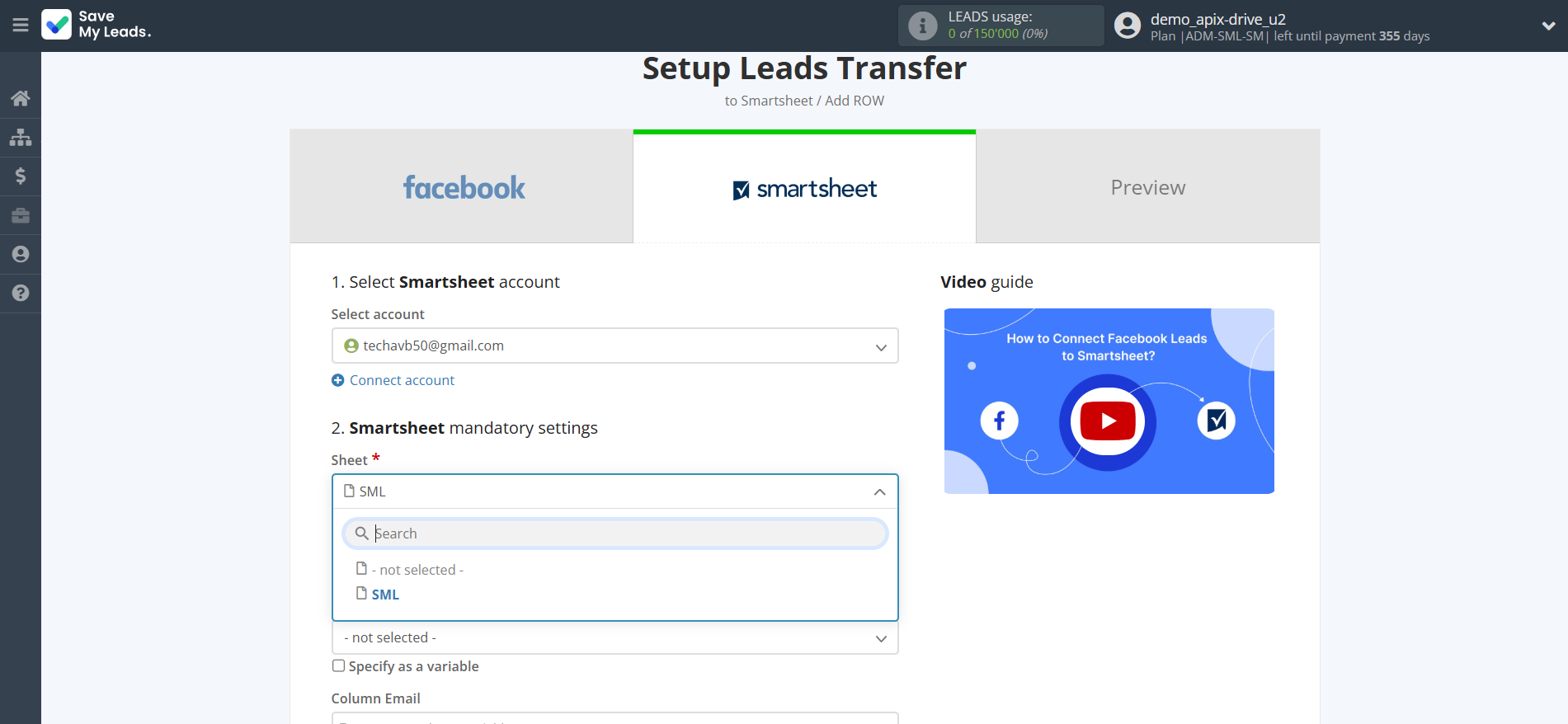Switch to the Facebook tab
1568x724 pixels.
point(462,187)
